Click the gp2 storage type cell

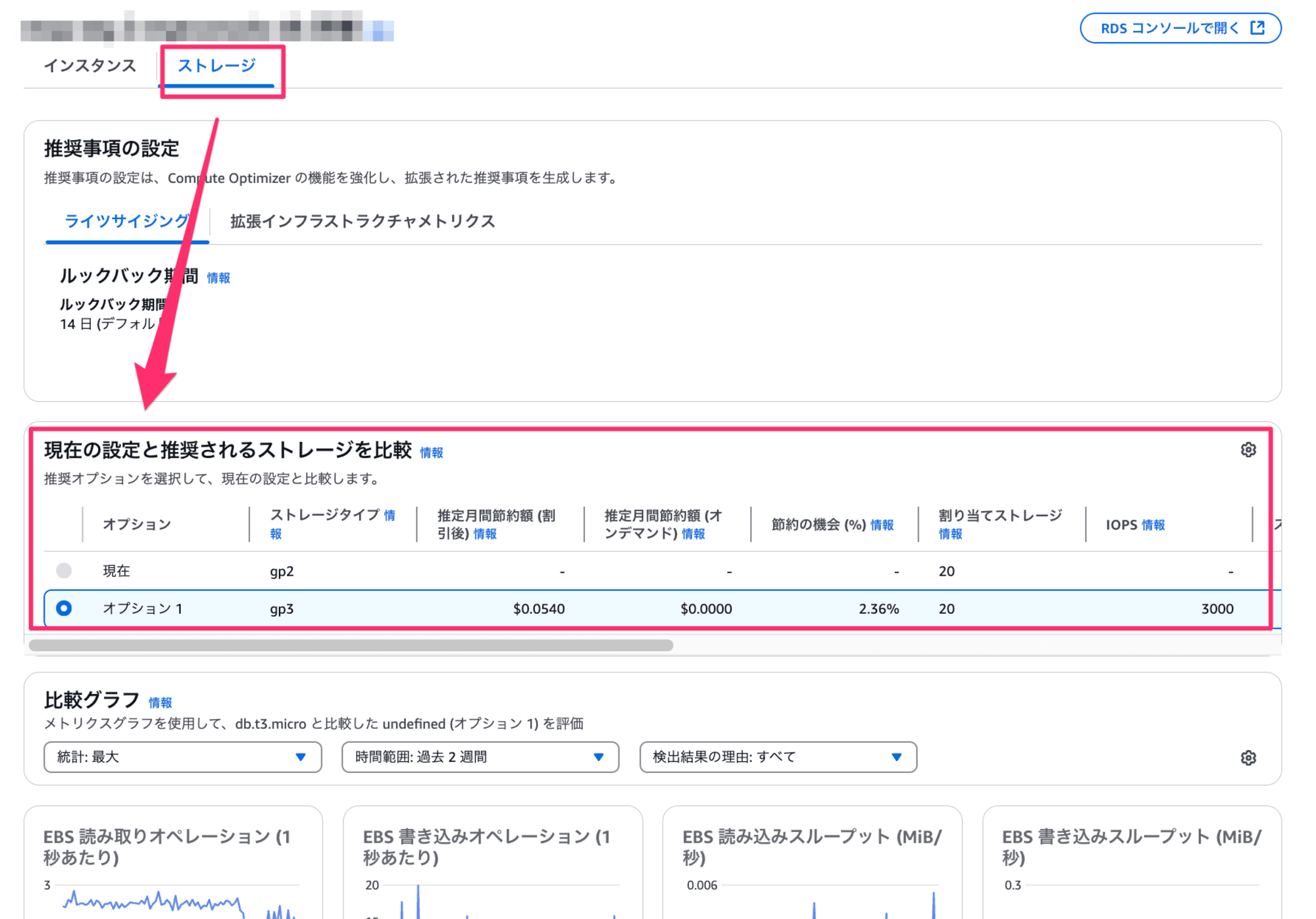282,571
